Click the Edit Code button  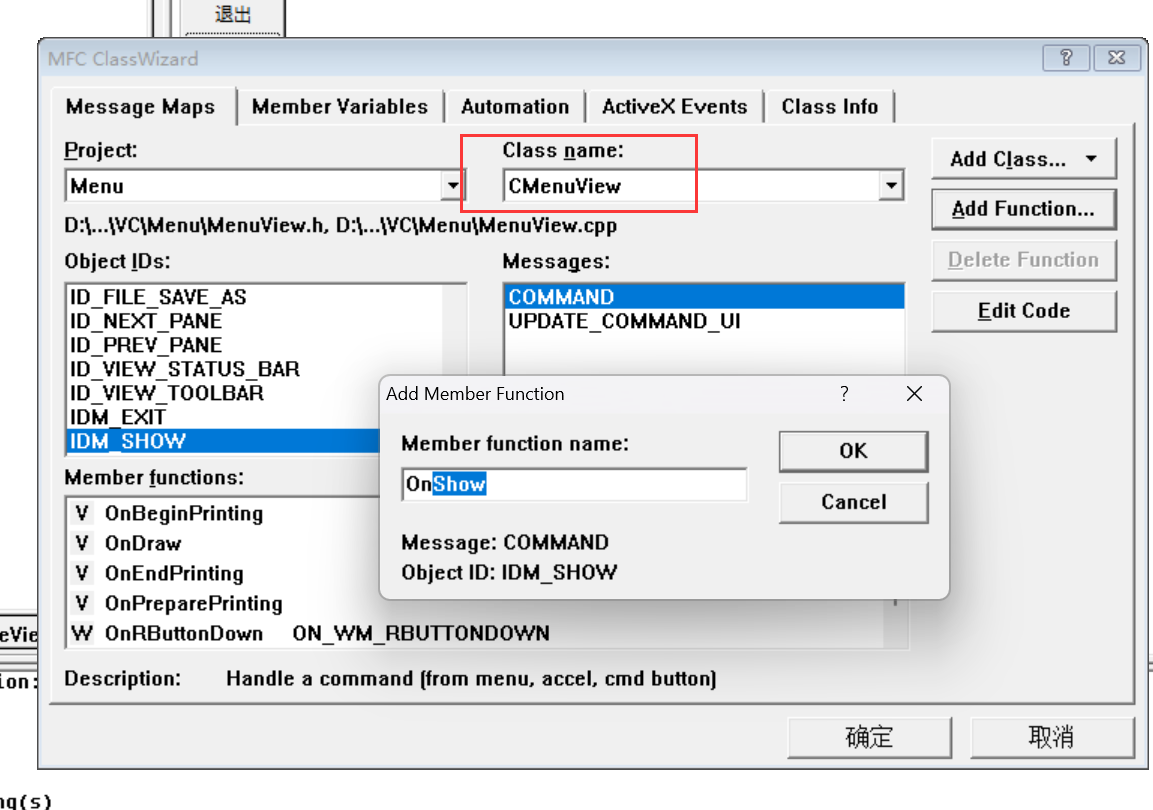click(1024, 311)
